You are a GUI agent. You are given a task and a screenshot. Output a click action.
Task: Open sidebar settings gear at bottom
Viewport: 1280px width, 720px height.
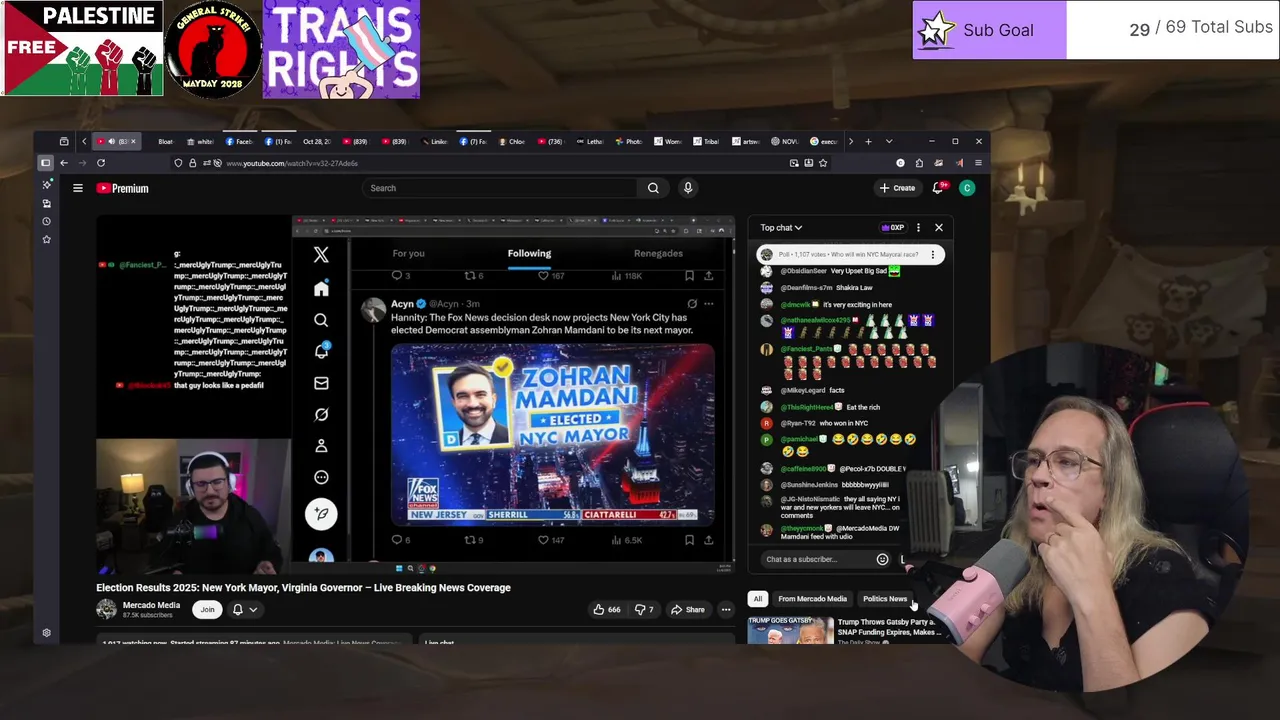[x=46, y=633]
